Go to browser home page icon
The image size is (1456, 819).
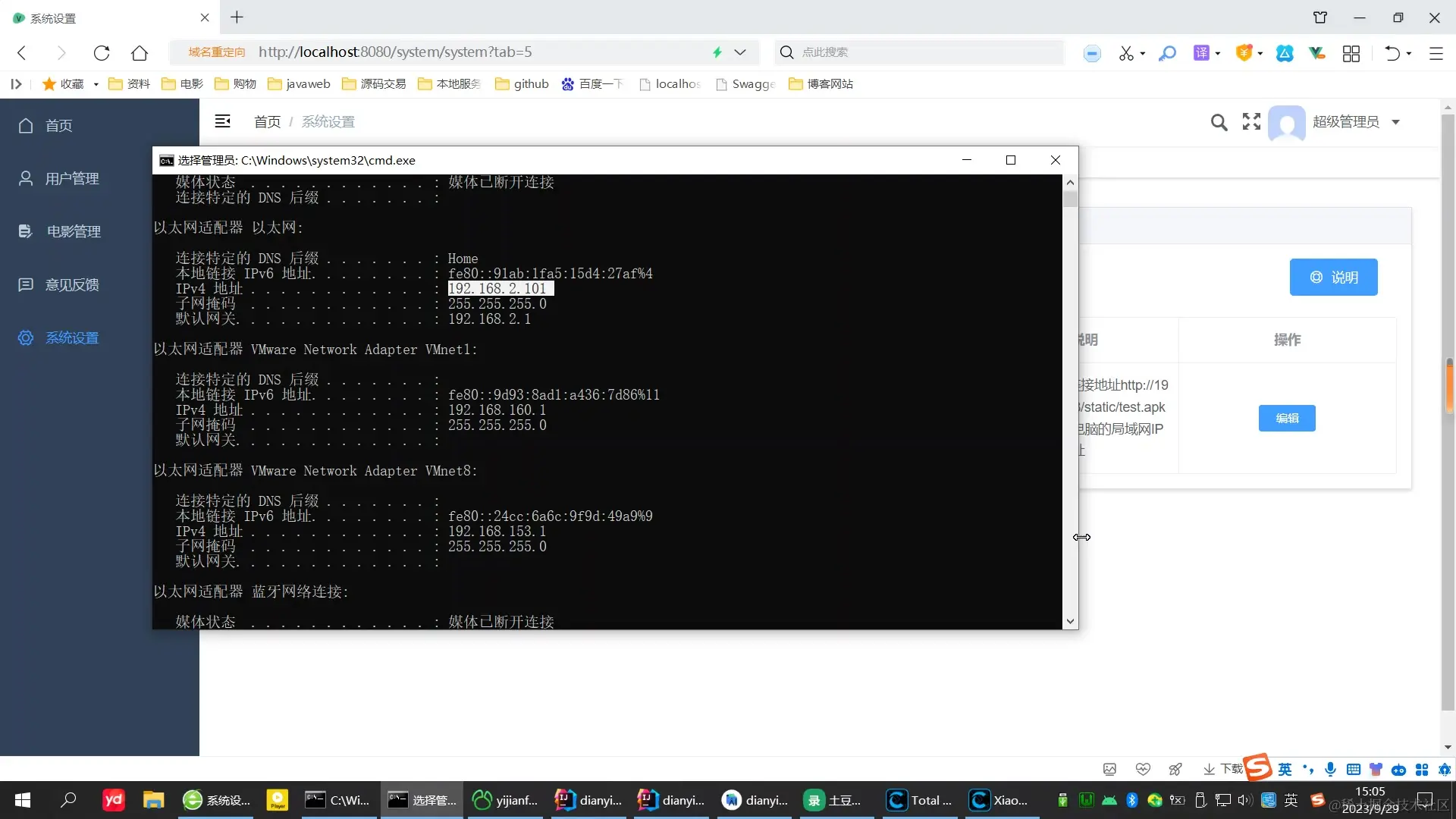tap(140, 52)
